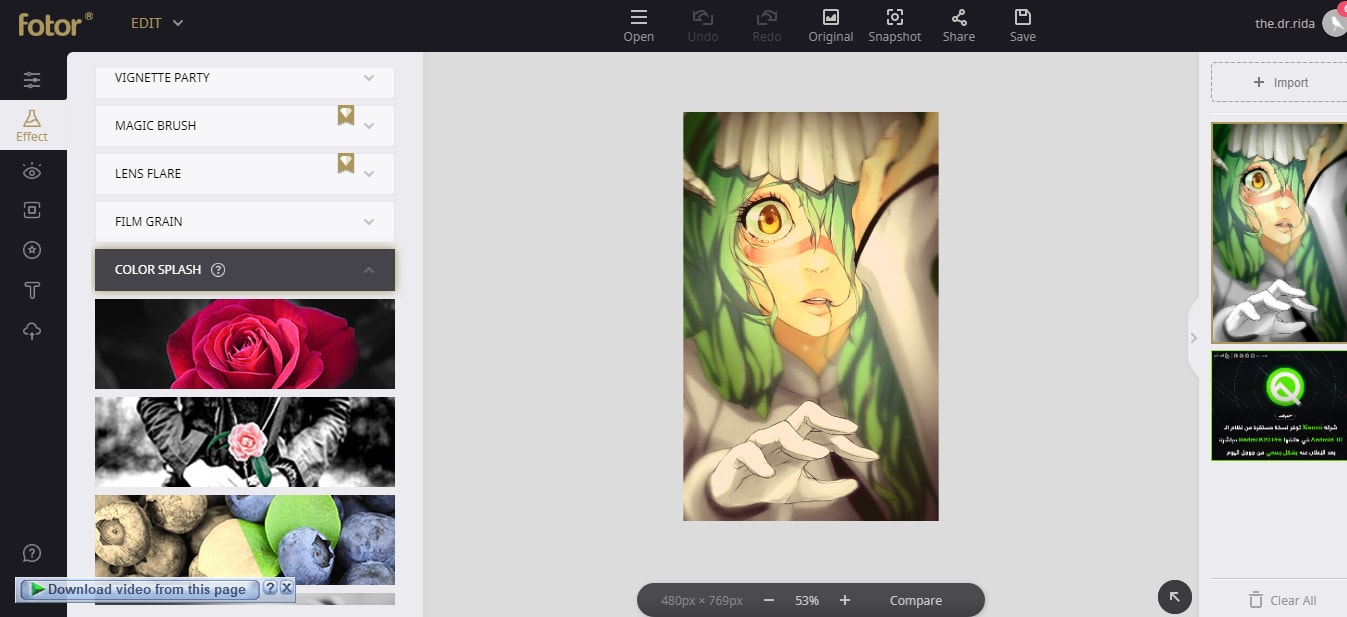Click the Undo toolbar button
This screenshot has height=617, width=1347.
tap(703, 26)
